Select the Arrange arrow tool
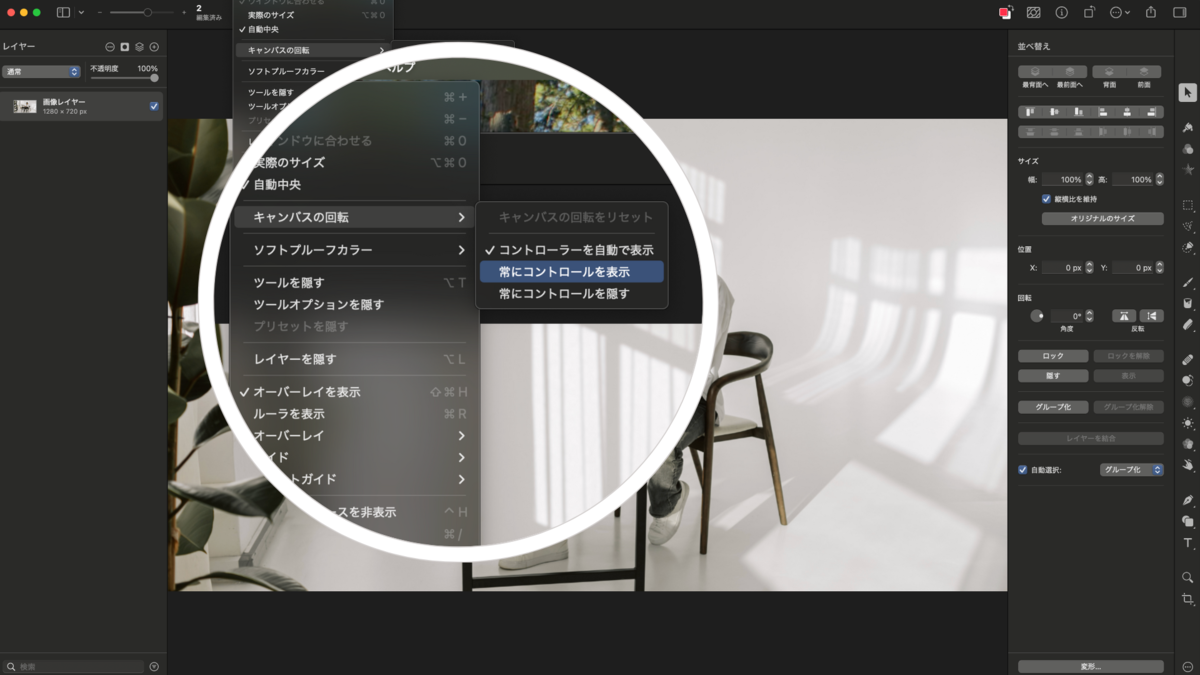The image size is (1200, 675). [1187, 92]
